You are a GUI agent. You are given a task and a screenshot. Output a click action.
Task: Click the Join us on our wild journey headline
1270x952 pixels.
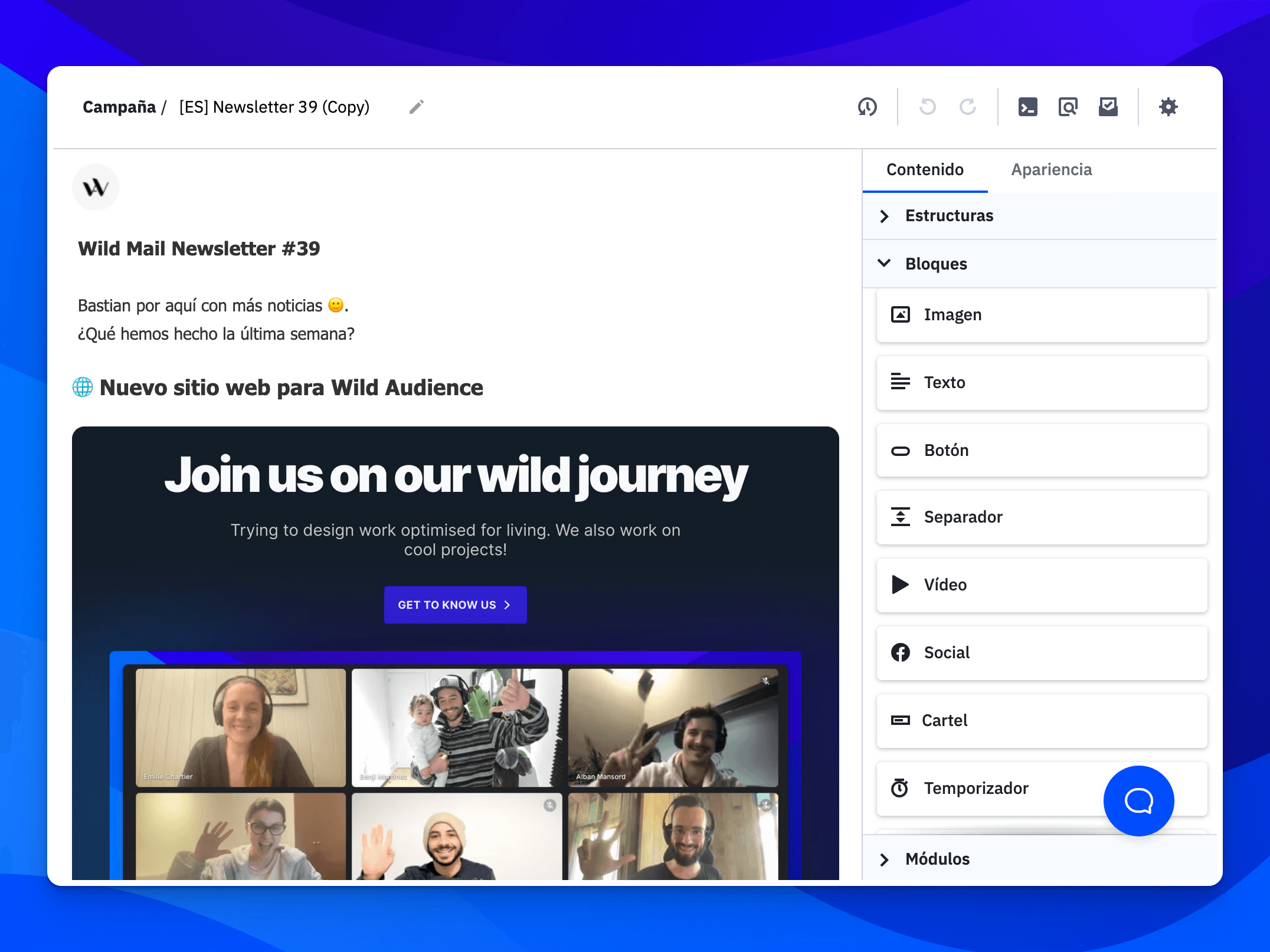456,477
